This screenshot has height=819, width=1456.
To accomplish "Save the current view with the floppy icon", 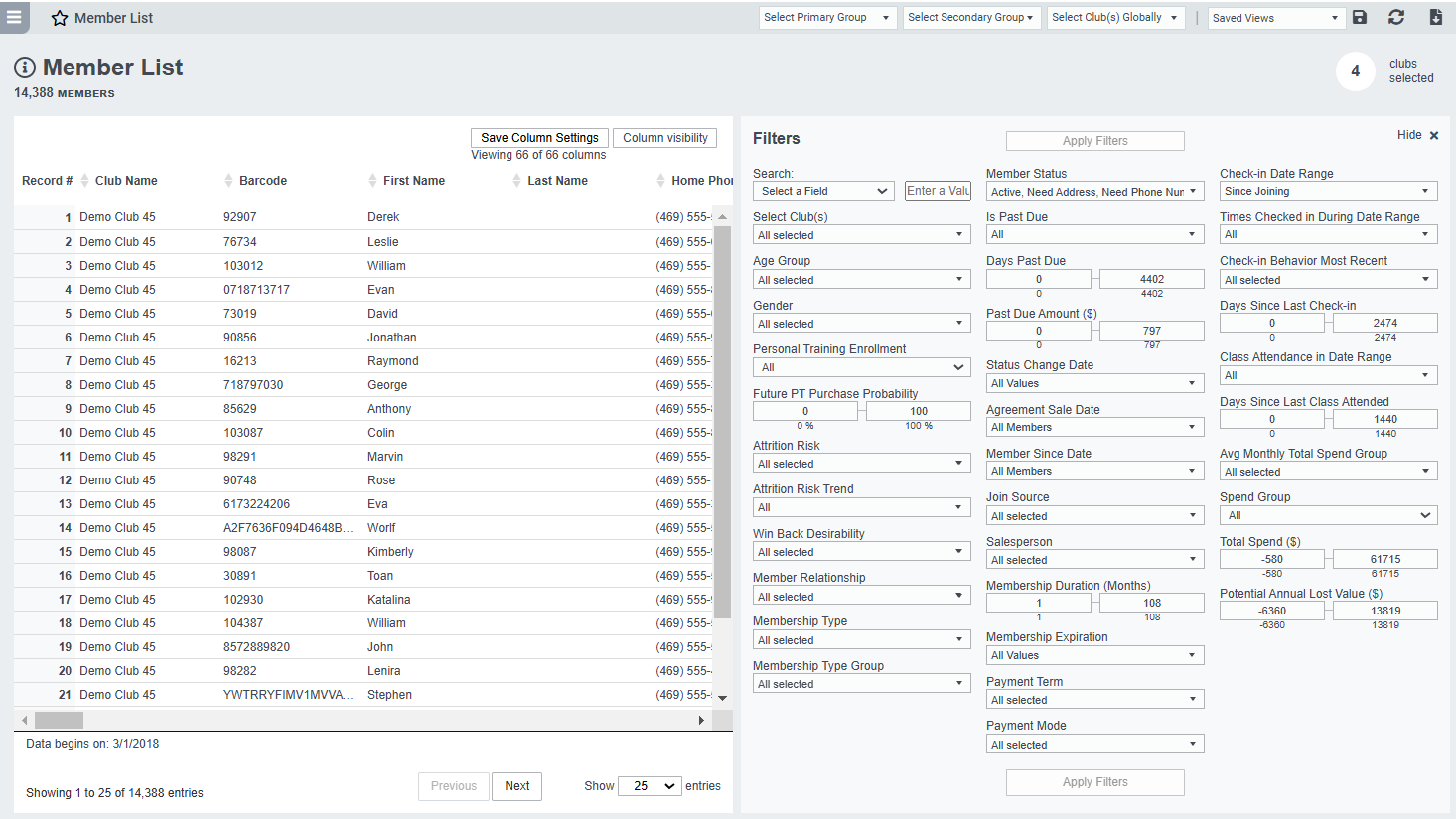I will click(x=1359, y=17).
